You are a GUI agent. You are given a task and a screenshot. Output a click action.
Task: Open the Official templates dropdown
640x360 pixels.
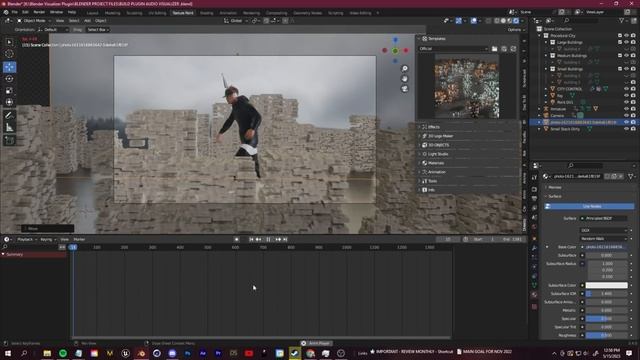coord(453,49)
